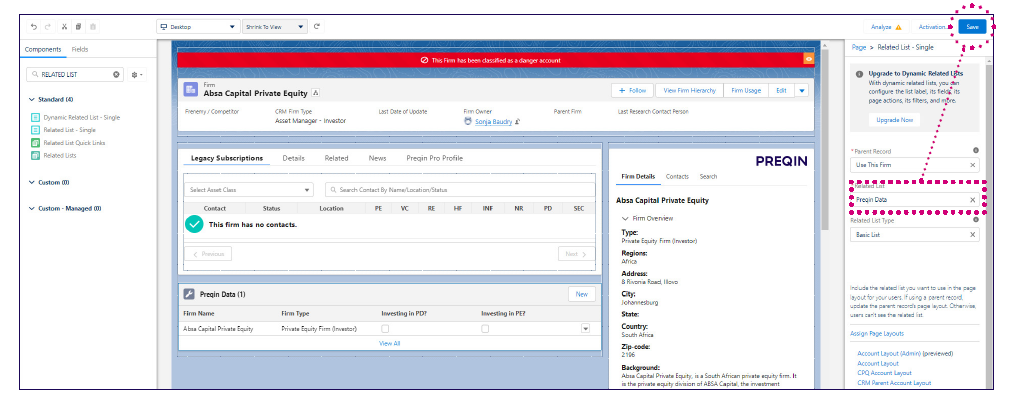Click the orange visibility eye icon
The width and height of the screenshot is (1030, 412).
point(809,59)
